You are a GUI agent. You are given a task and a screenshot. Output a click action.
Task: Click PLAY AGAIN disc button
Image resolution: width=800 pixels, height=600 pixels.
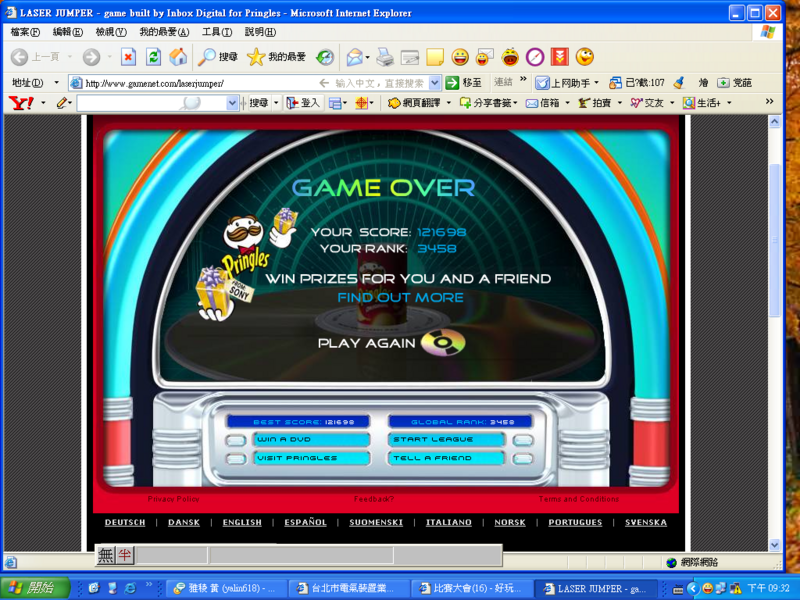pyautogui.click(x=442, y=342)
